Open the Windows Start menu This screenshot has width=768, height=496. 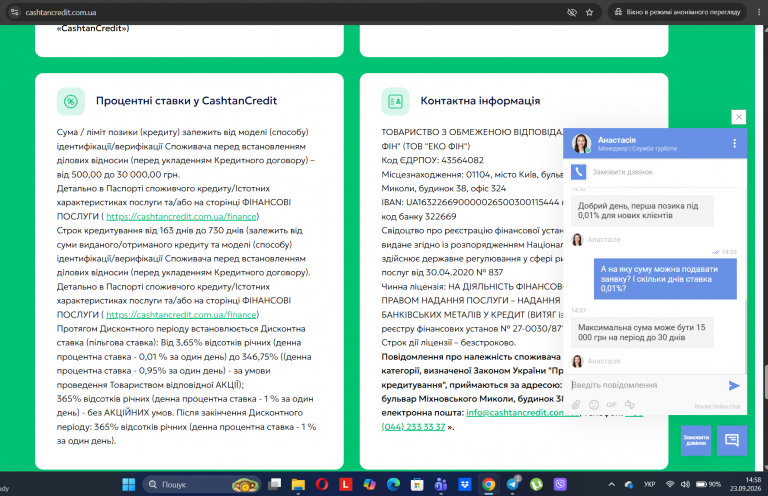pos(129,485)
